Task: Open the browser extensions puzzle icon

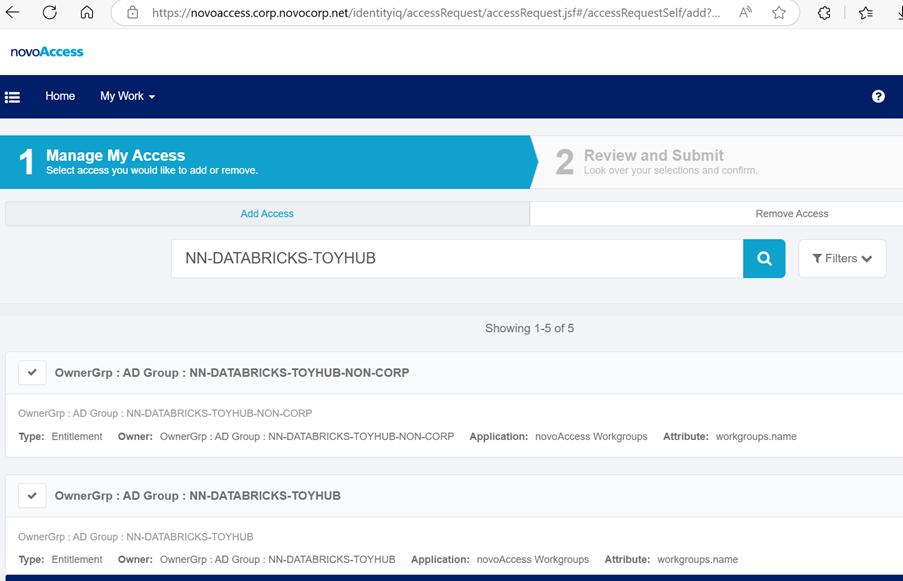Action: click(824, 12)
